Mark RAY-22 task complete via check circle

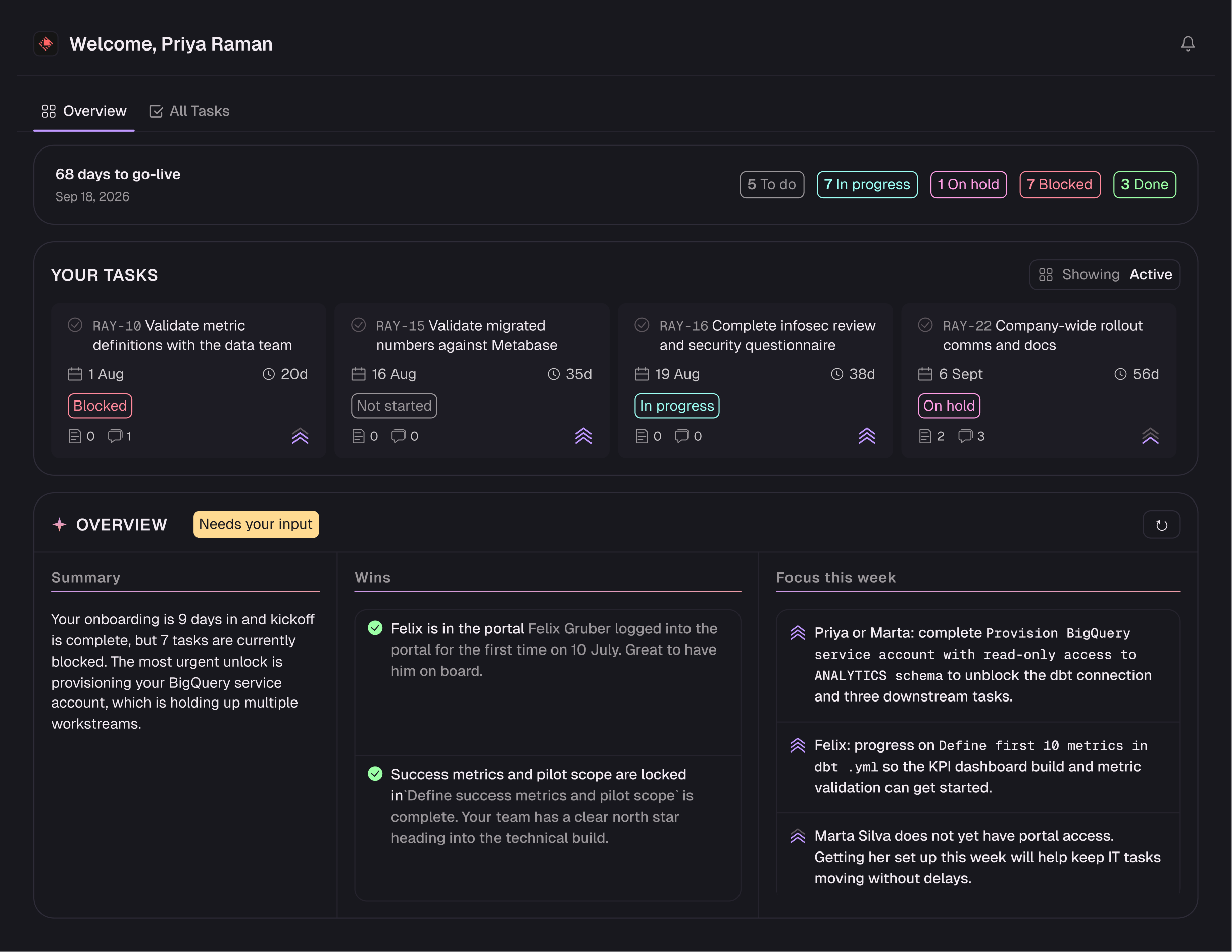point(926,325)
